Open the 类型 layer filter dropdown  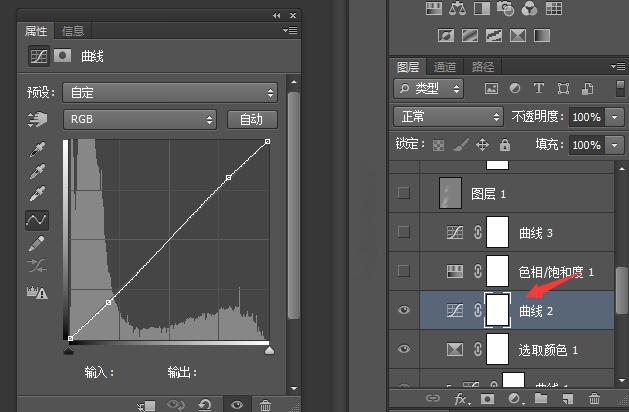tap(429, 88)
